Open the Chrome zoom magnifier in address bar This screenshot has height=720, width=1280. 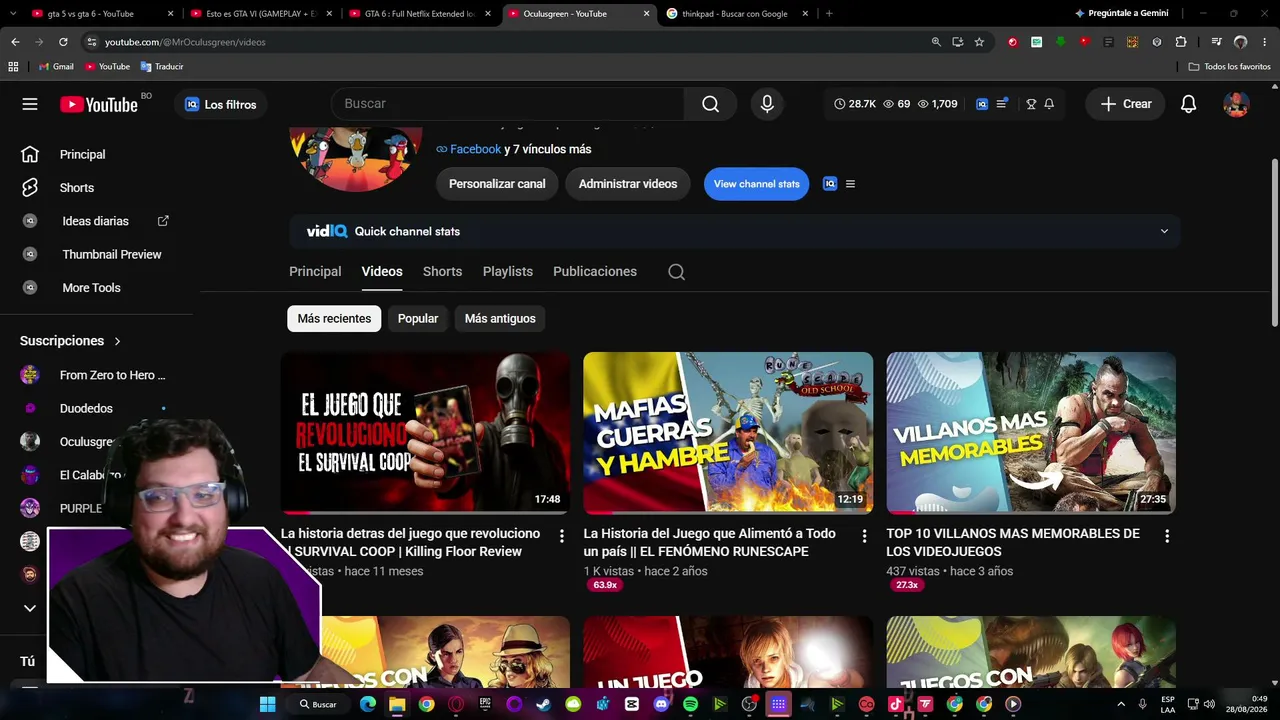pos(936,42)
